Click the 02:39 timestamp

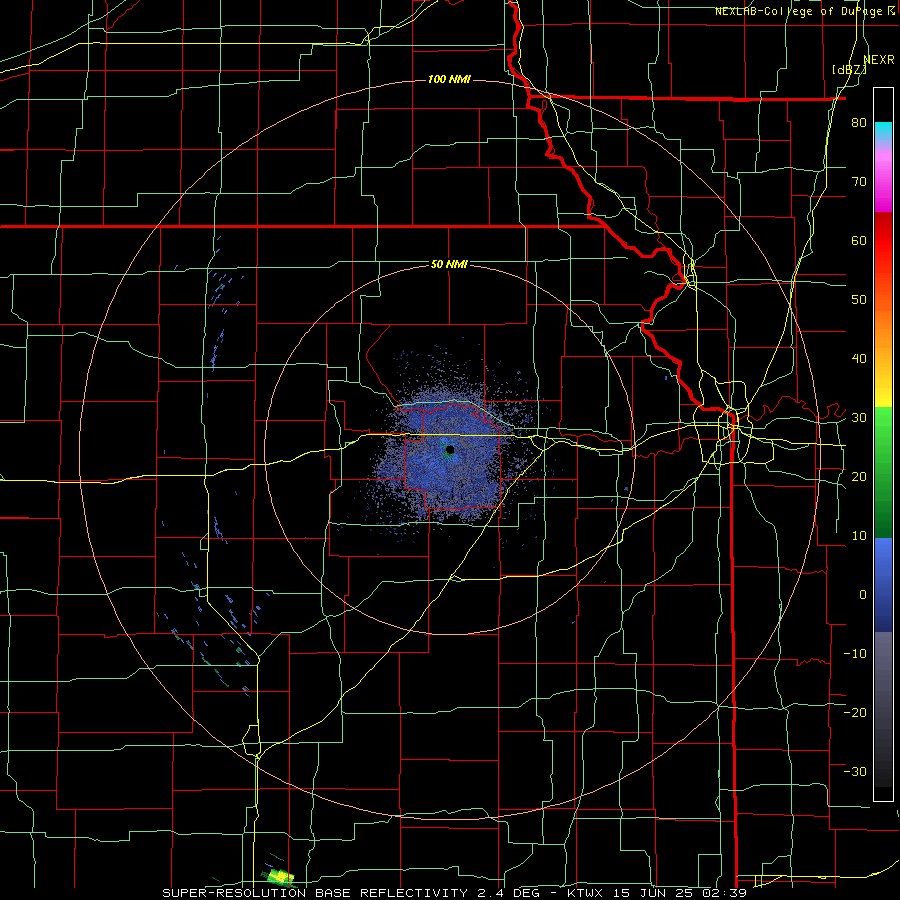click(x=727, y=893)
